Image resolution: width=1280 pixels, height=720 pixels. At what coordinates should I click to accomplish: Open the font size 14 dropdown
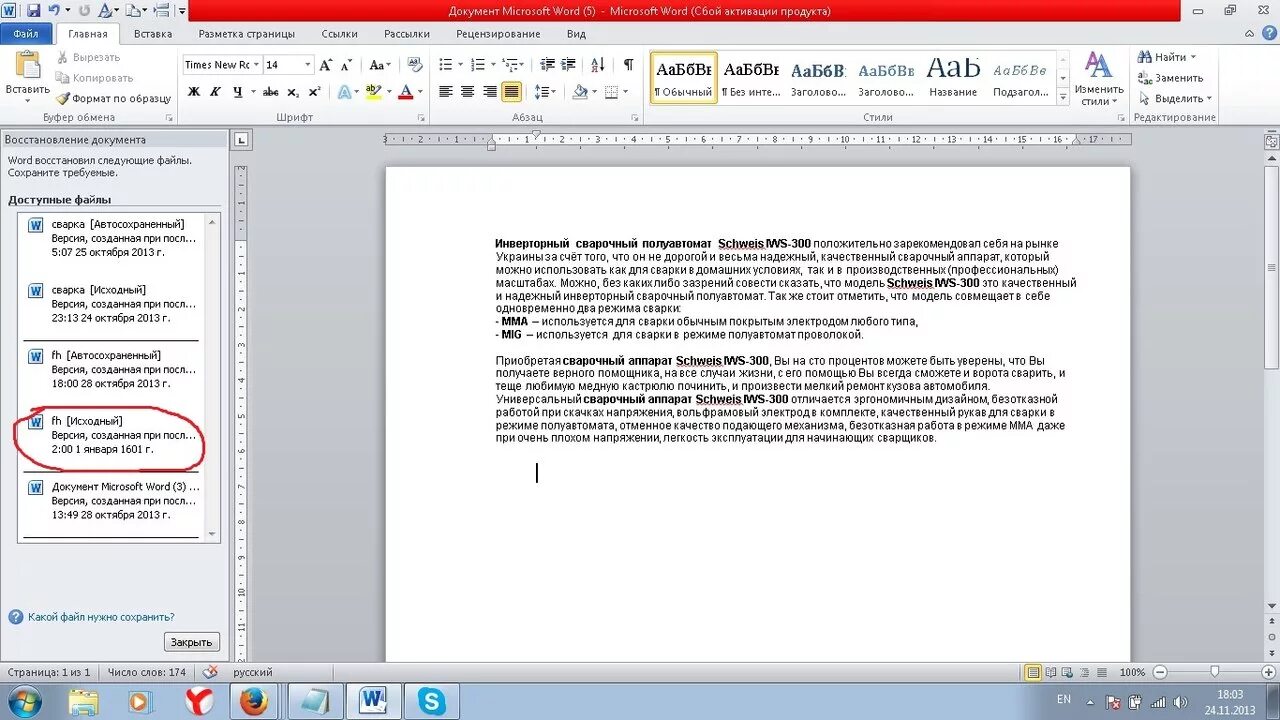click(307, 65)
